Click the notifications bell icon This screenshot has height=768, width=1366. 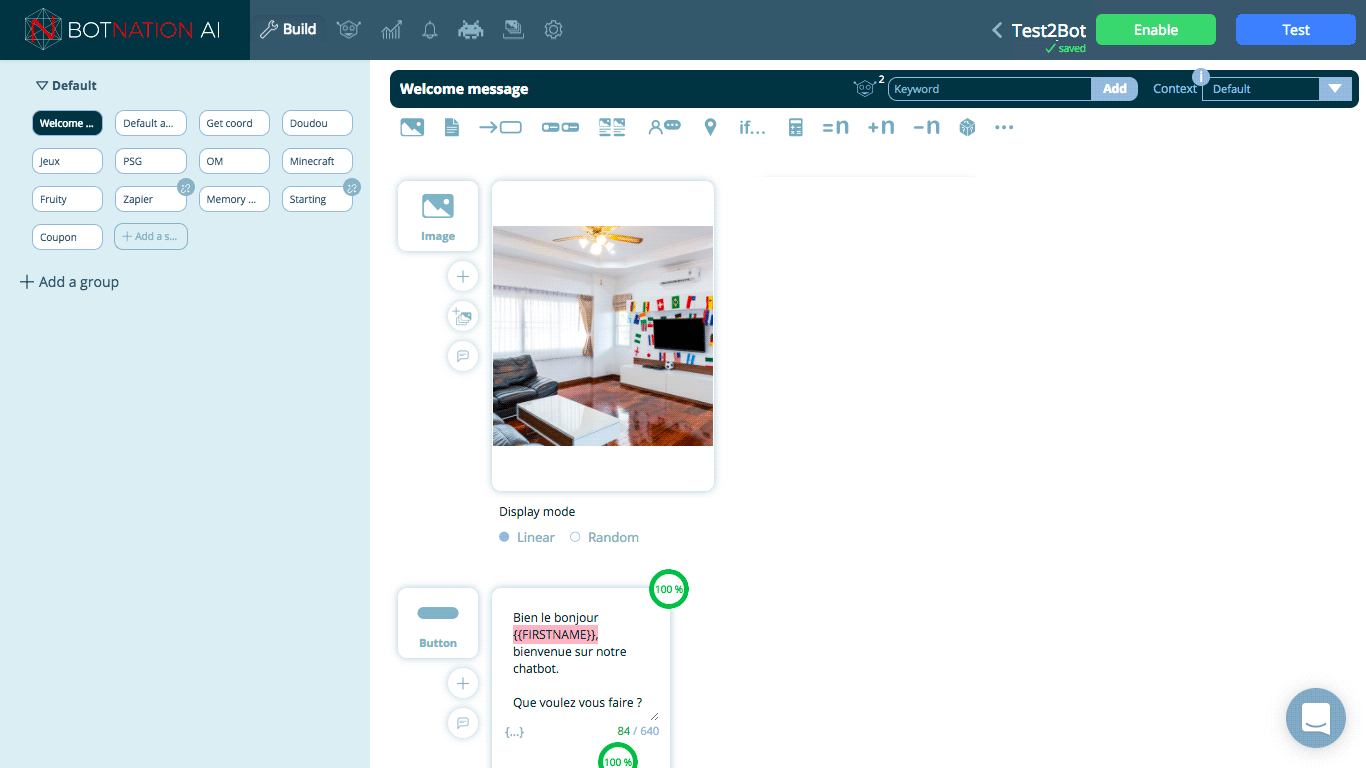point(430,30)
